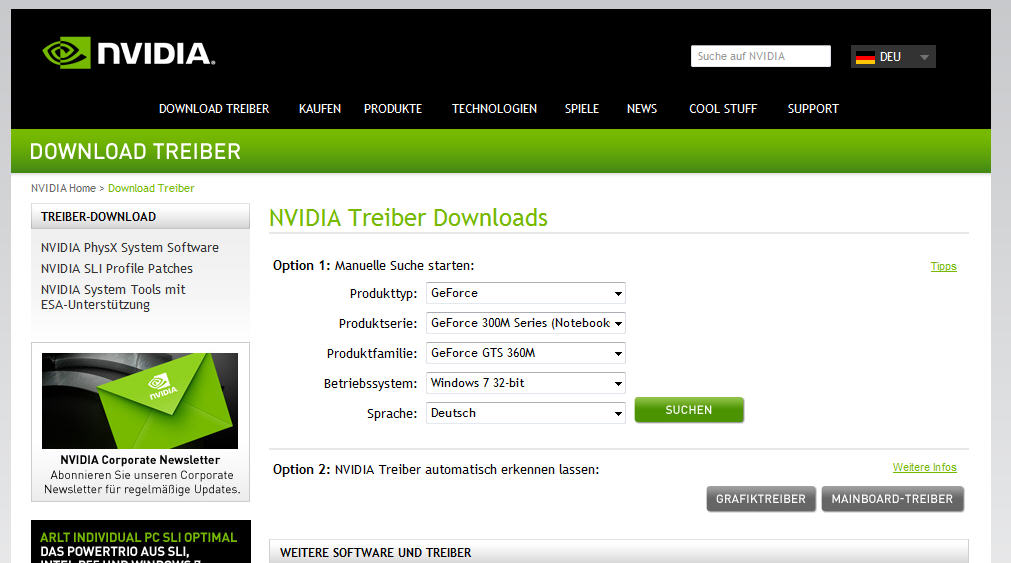Click the NVIDIA logo
The width and height of the screenshot is (1011, 563).
[129, 53]
